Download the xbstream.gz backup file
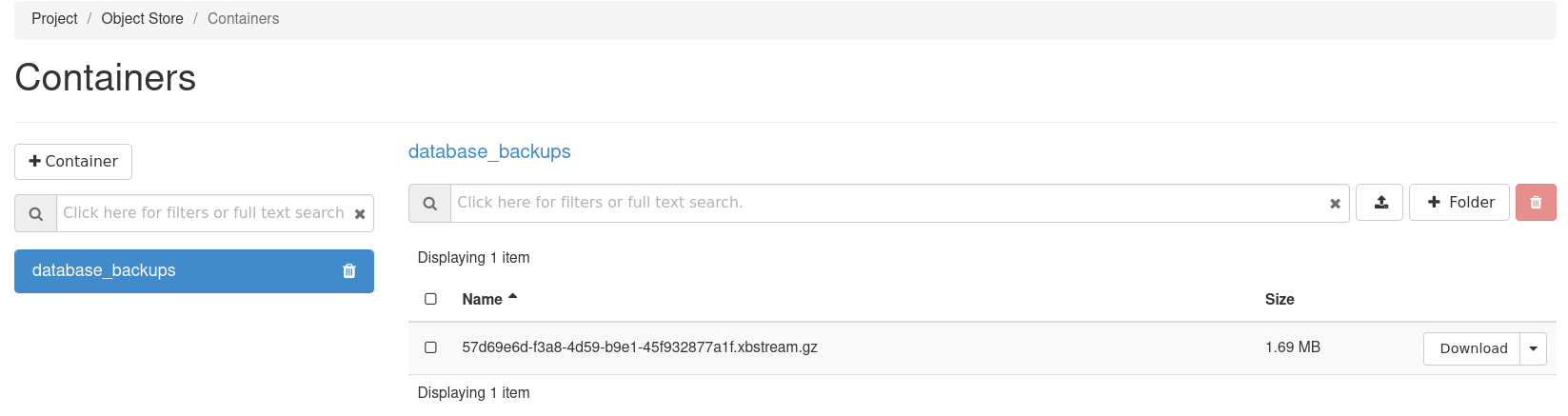The height and width of the screenshot is (416, 1568). 1472,348
